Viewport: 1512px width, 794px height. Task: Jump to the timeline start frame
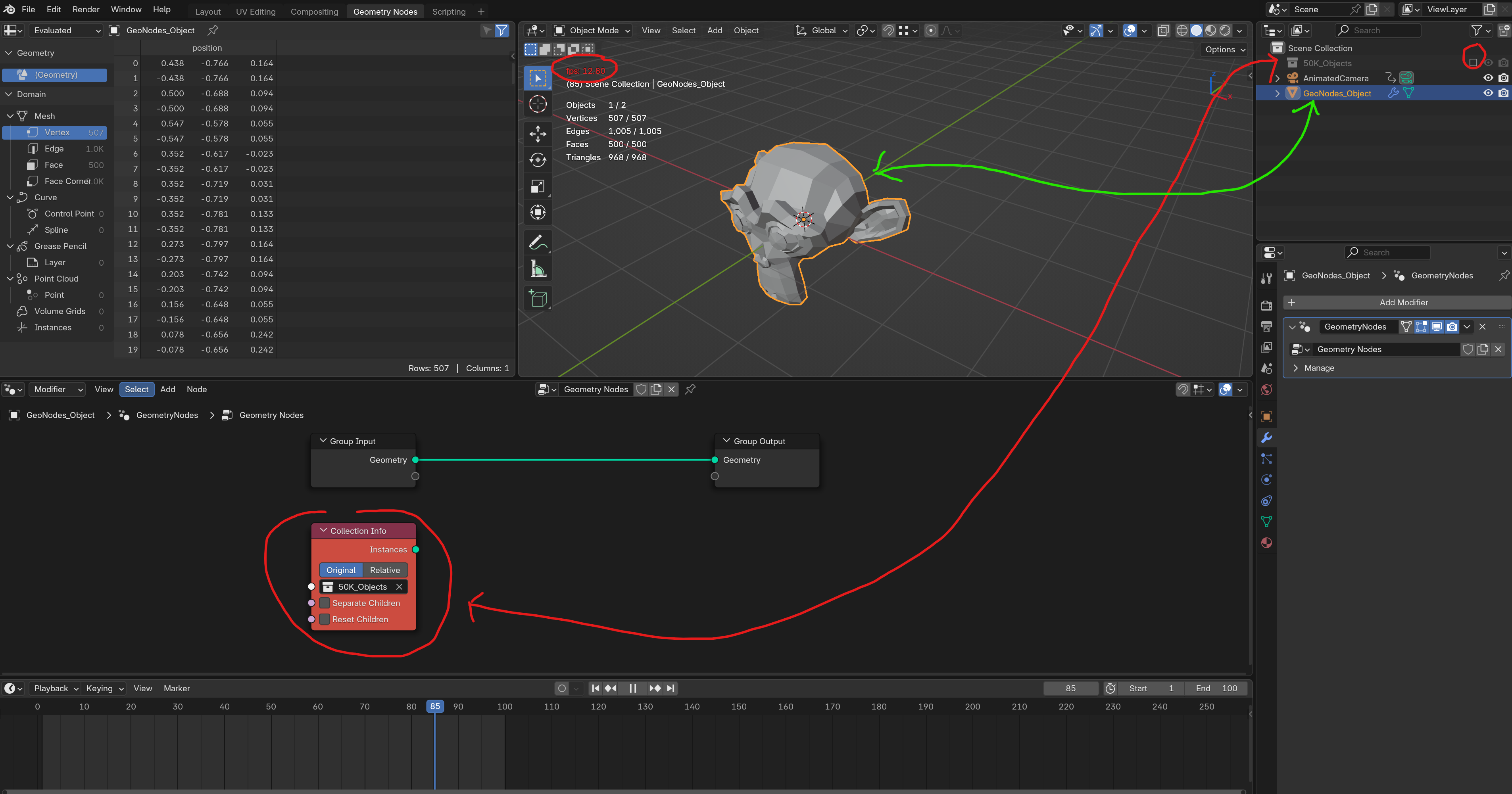pos(596,689)
